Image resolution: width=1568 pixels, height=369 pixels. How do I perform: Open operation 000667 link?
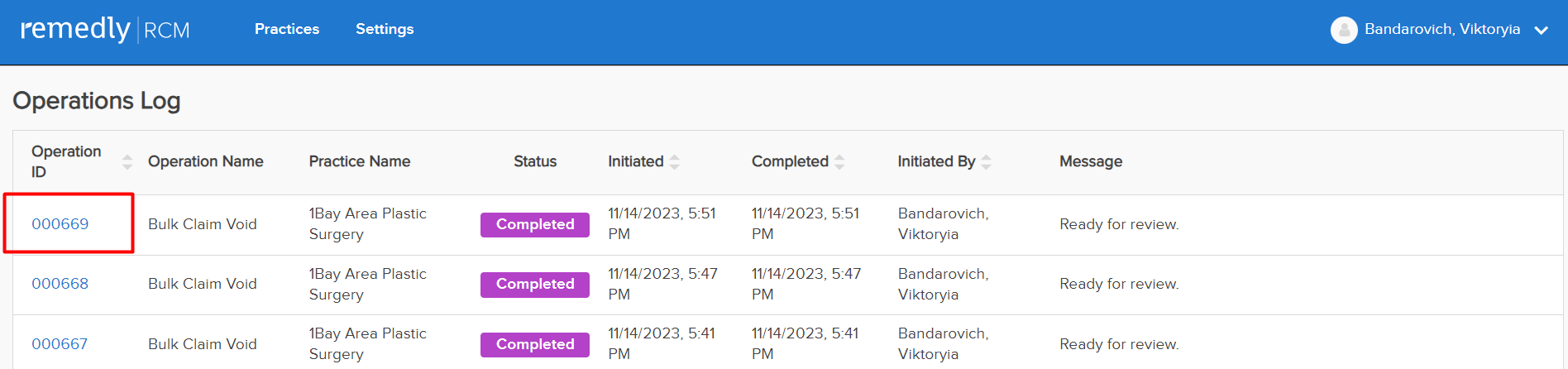coord(60,344)
